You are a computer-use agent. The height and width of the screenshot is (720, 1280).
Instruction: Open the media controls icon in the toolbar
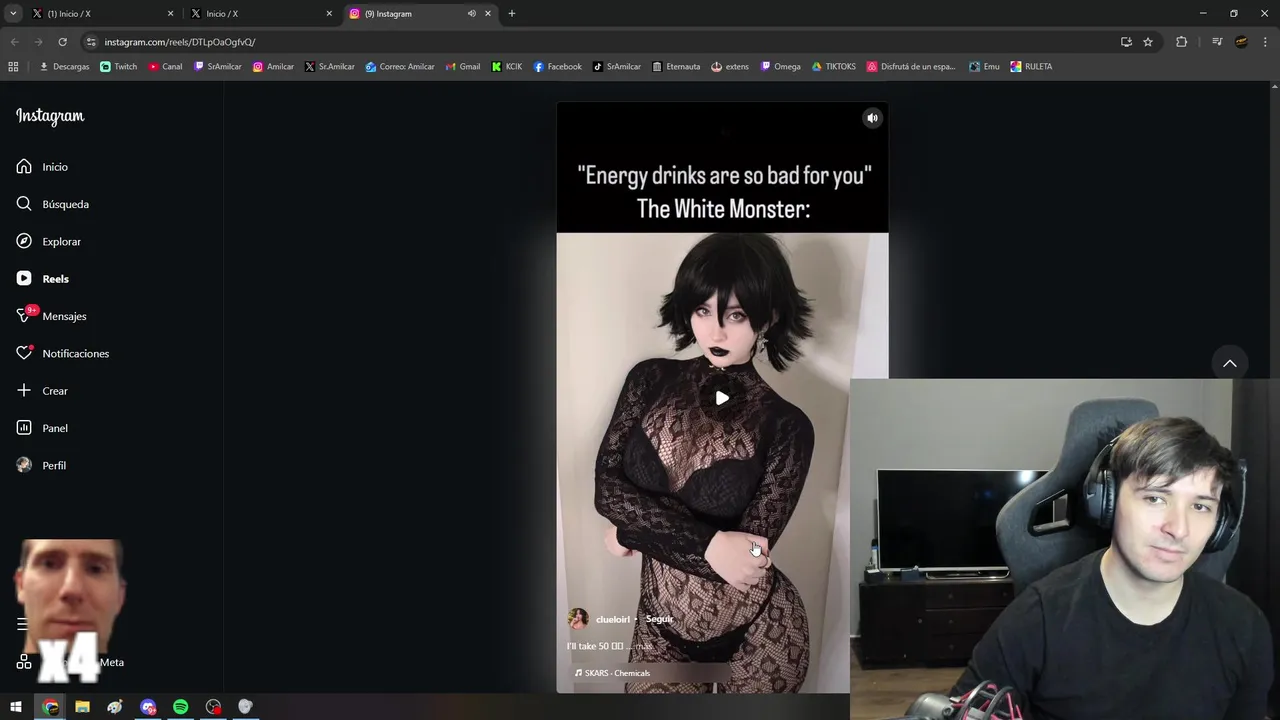[1217, 42]
